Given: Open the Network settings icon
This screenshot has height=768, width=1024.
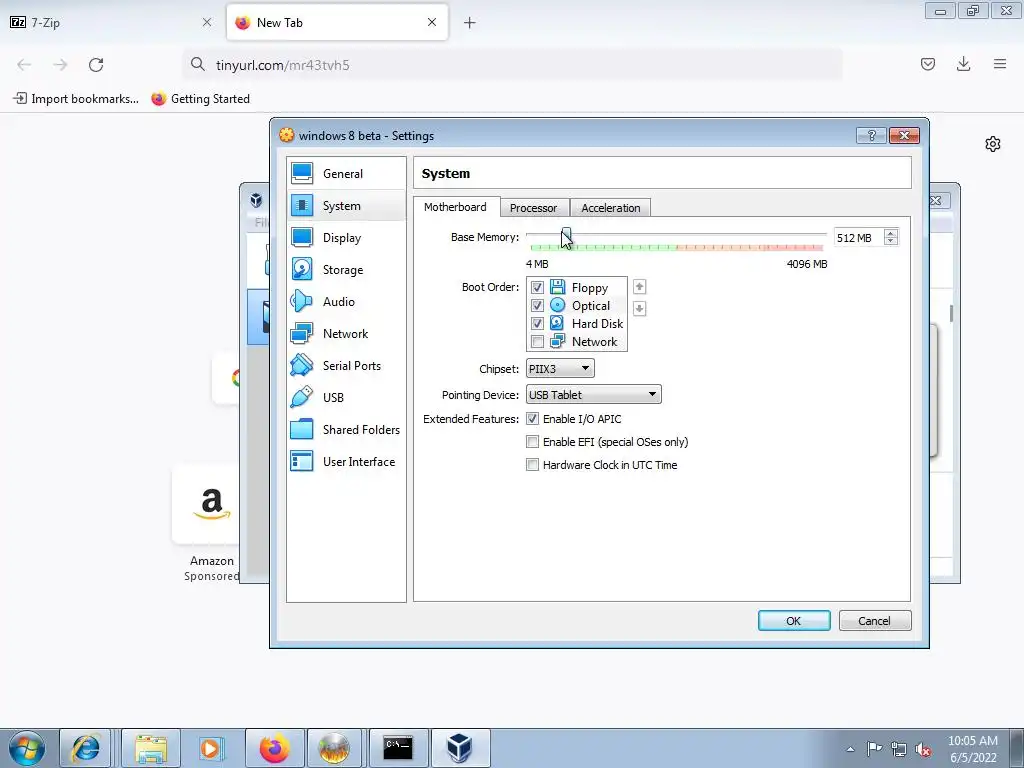Looking at the screenshot, I should click(x=302, y=333).
